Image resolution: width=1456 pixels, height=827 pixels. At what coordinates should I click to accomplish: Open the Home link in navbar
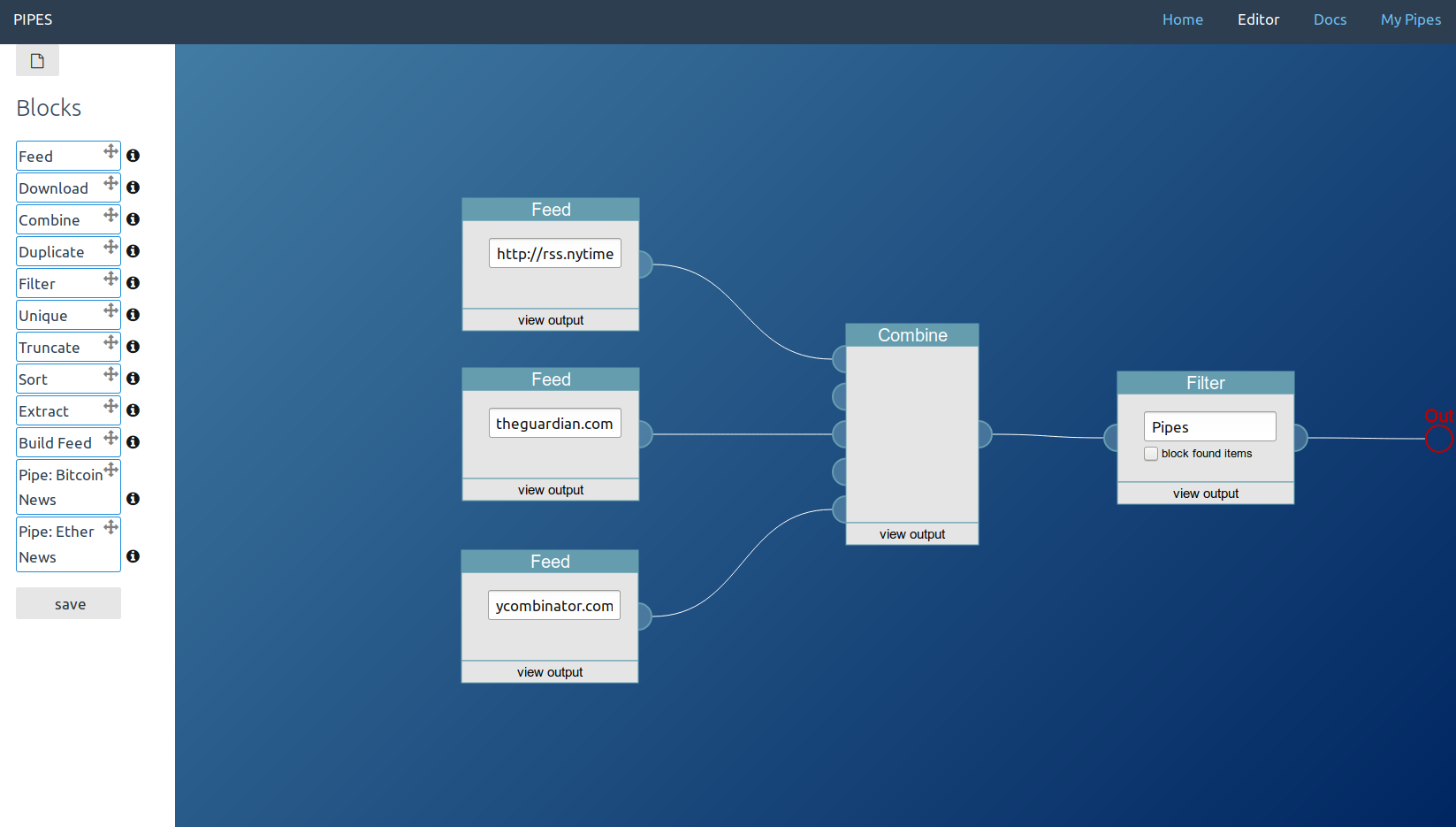coord(1182,19)
